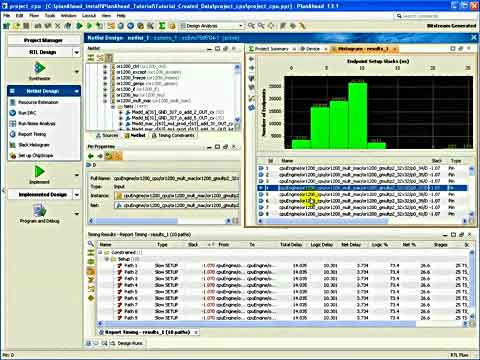Viewport: 480px width, 360px height.
Task: Switch to the Sources tab
Action: [107, 136]
